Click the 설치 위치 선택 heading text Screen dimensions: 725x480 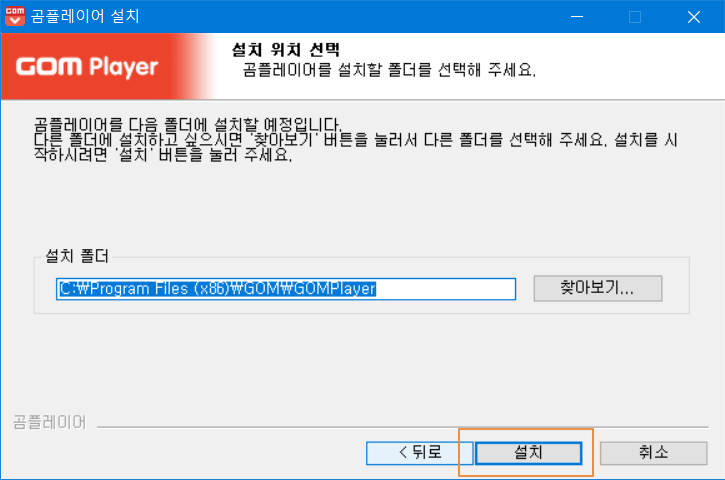tap(286, 49)
